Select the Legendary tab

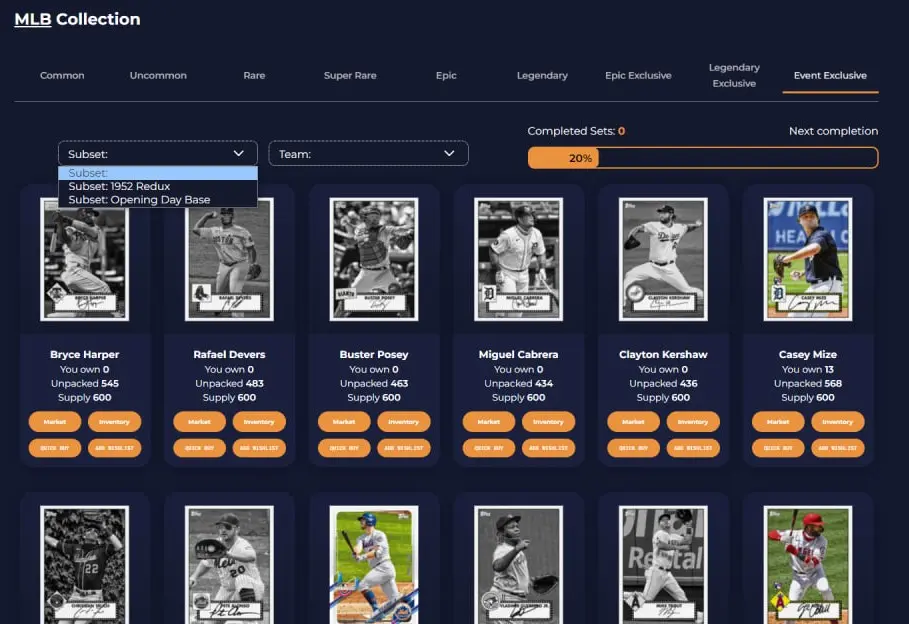tap(542, 75)
